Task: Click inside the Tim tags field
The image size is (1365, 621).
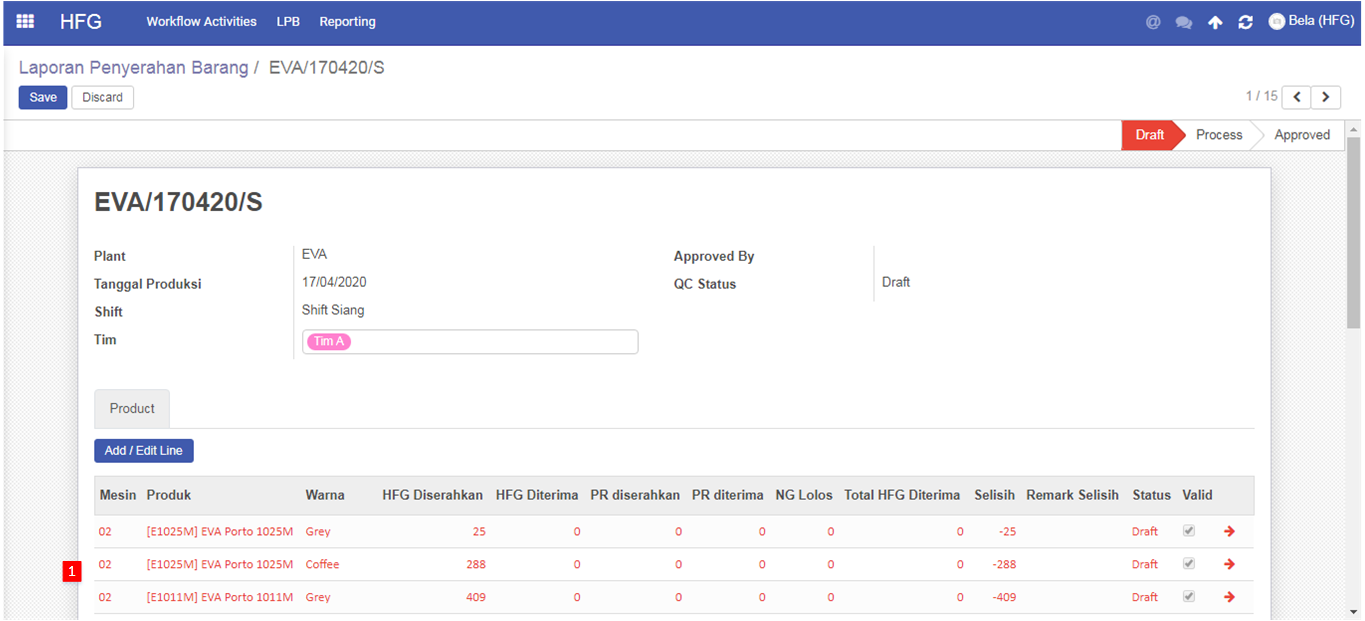Action: pyautogui.click(x=490, y=342)
